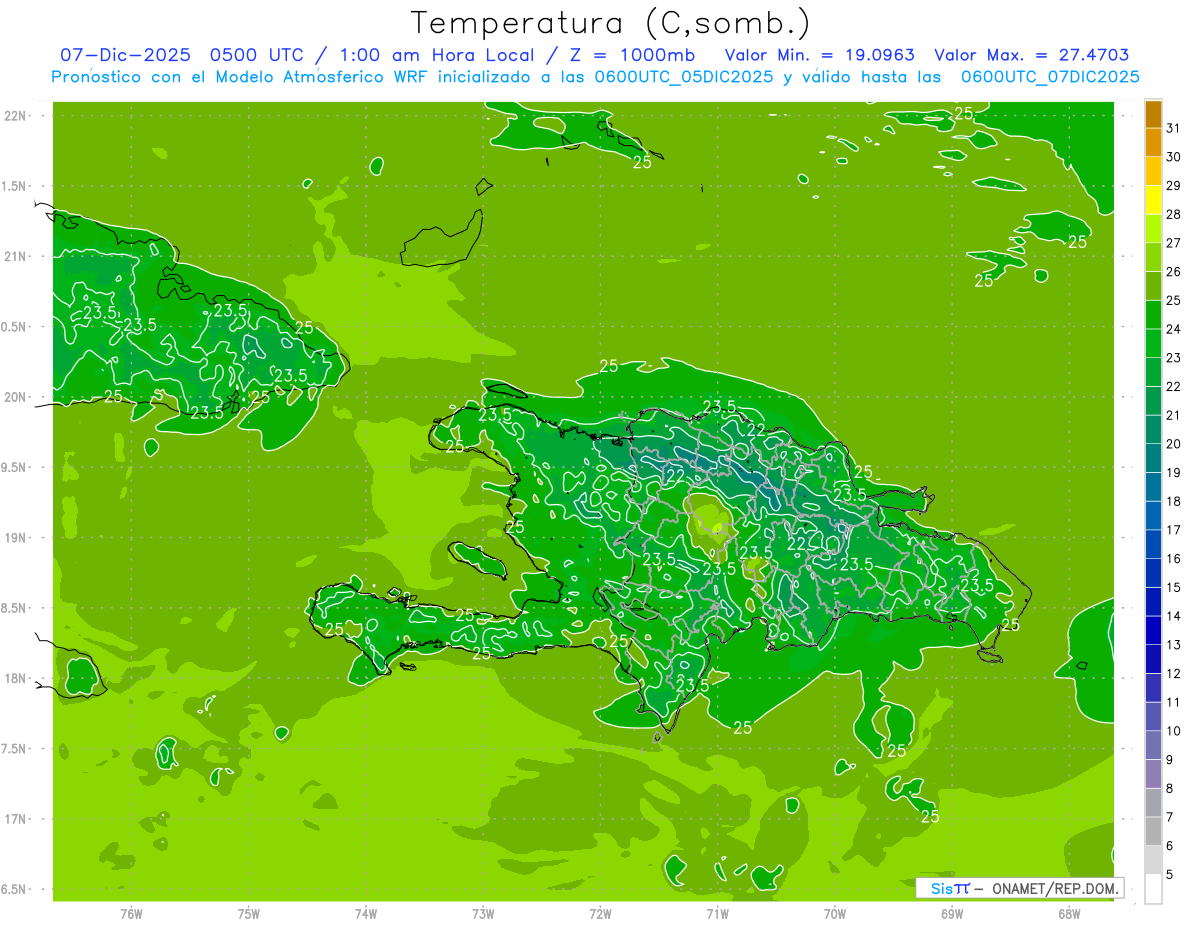Click the '17N' latitude axis label

pyautogui.click(x=17, y=819)
